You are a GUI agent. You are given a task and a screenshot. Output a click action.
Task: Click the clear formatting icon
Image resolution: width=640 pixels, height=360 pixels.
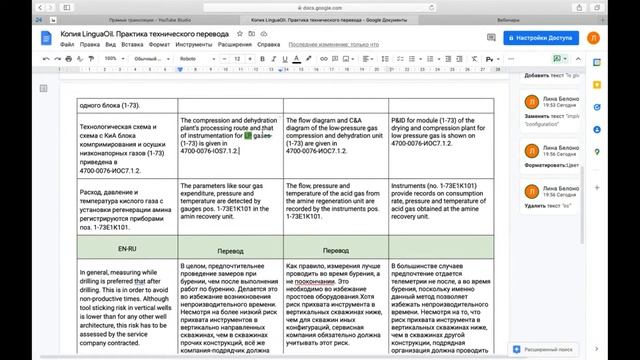[x=474, y=59]
